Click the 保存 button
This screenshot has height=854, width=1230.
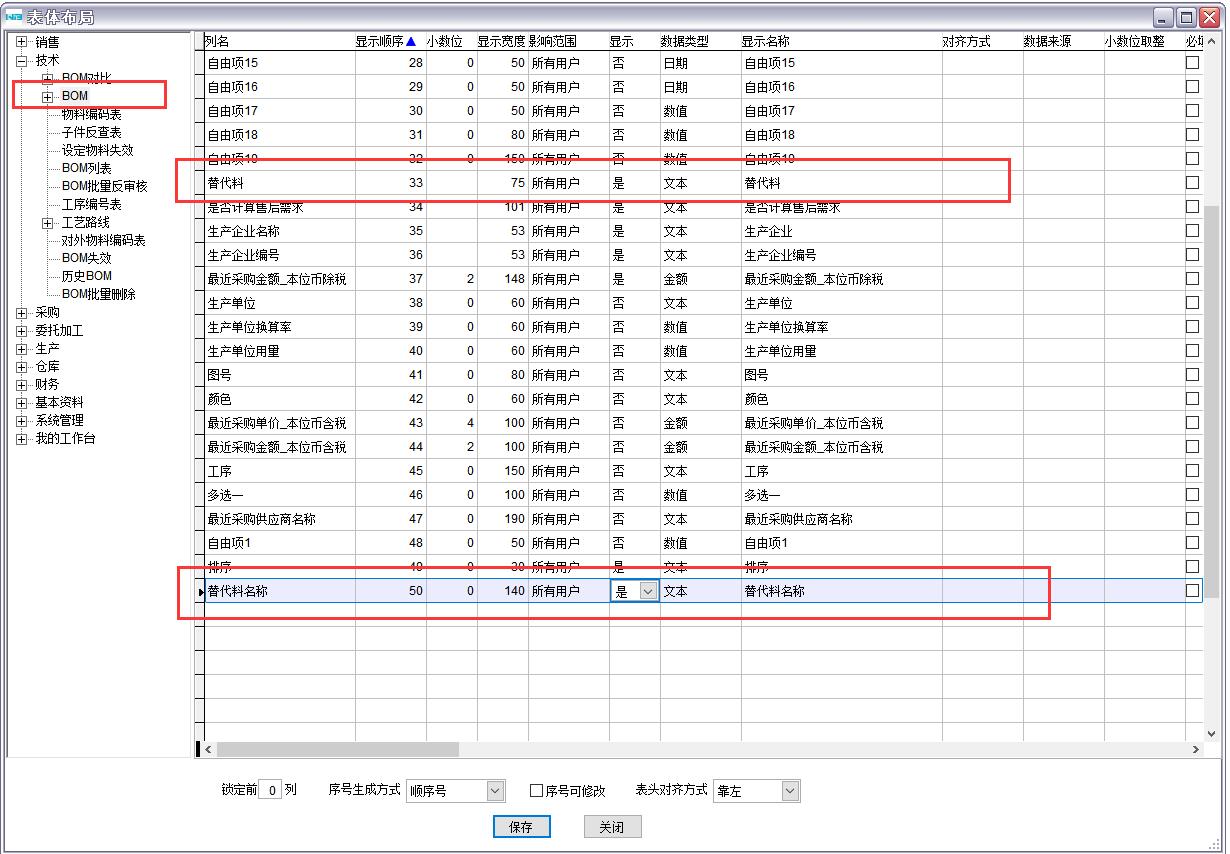coord(521,827)
